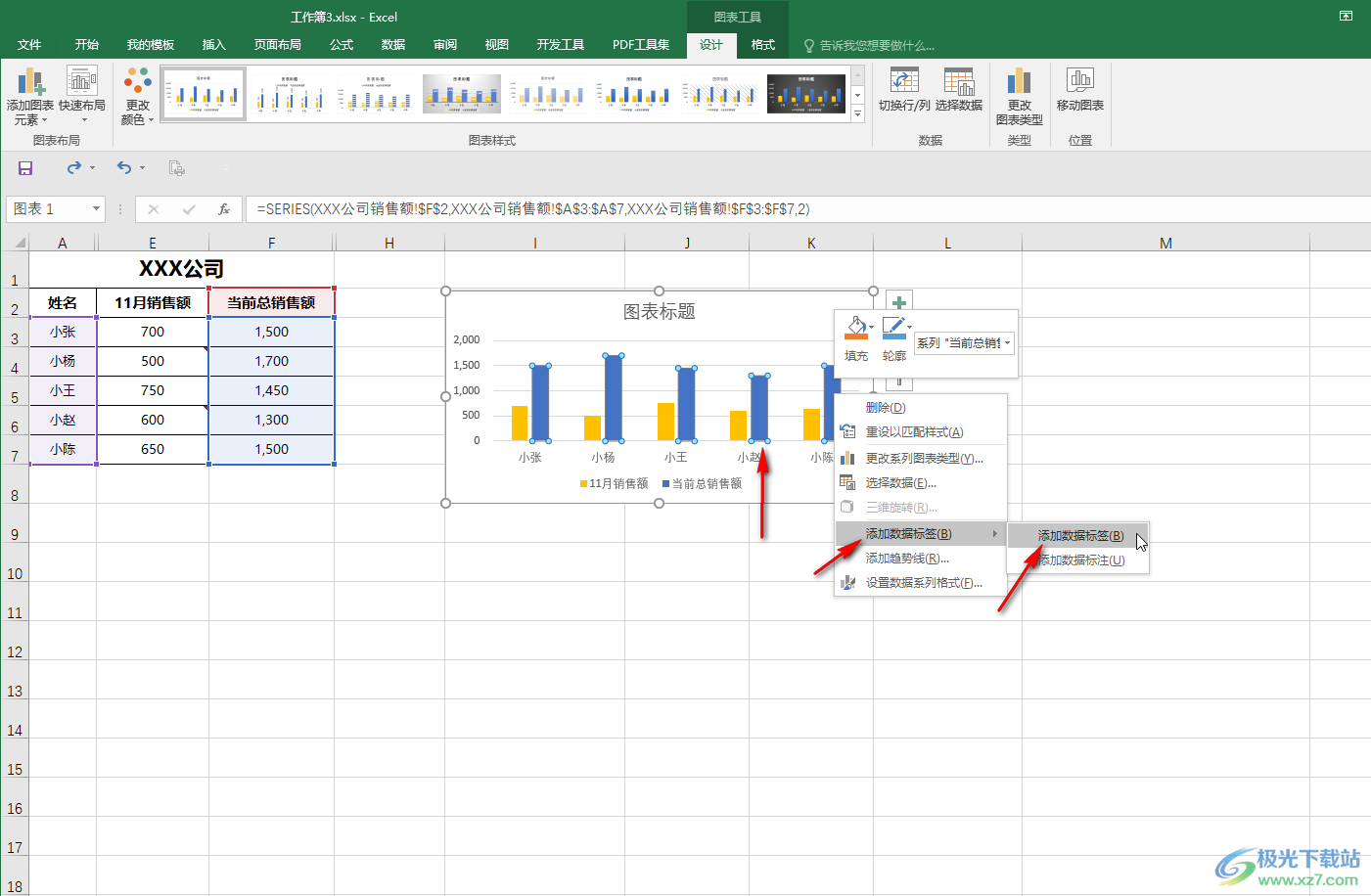1371x896 pixels.
Task: Select the first chart style thumbnail
Action: coord(204,94)
